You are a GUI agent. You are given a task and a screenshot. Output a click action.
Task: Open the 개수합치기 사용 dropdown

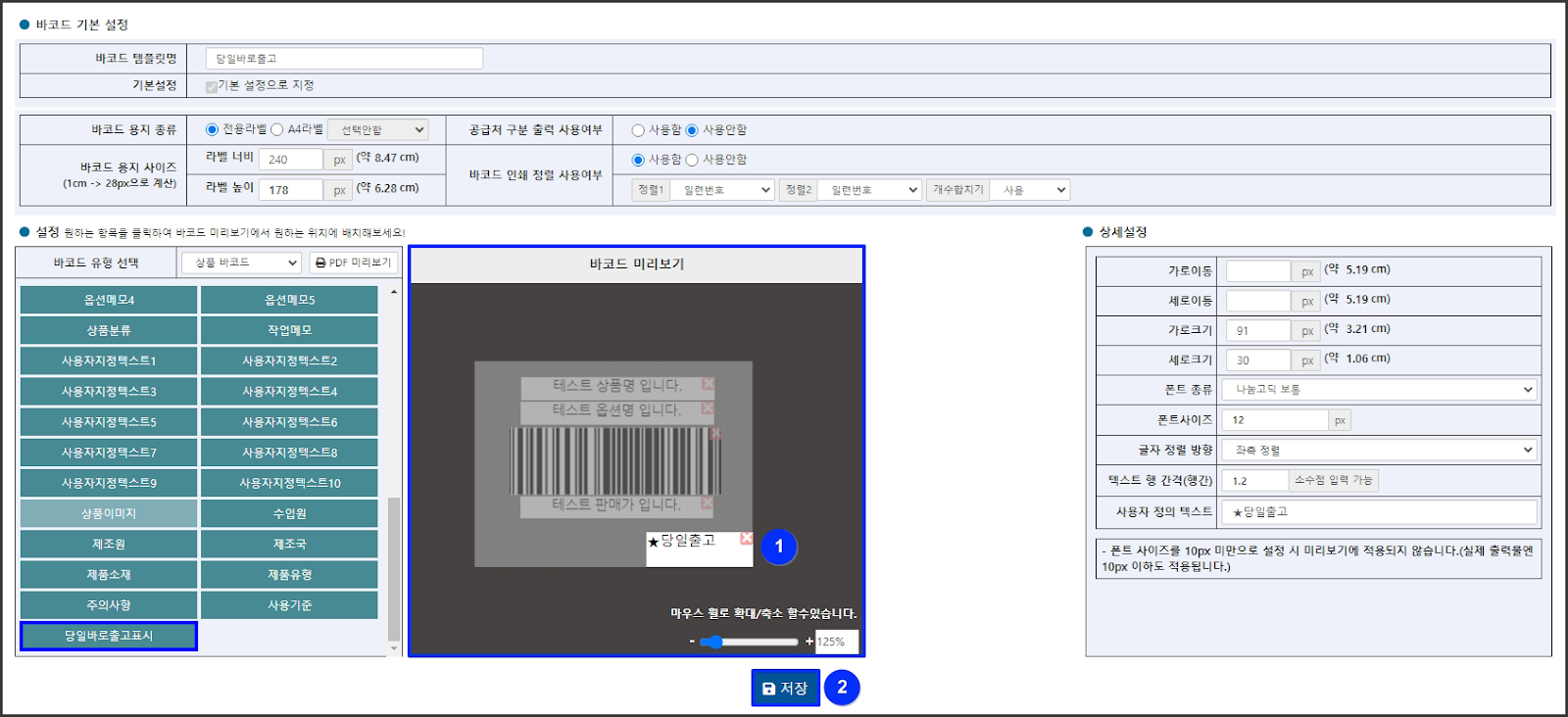coord(1029,190)
